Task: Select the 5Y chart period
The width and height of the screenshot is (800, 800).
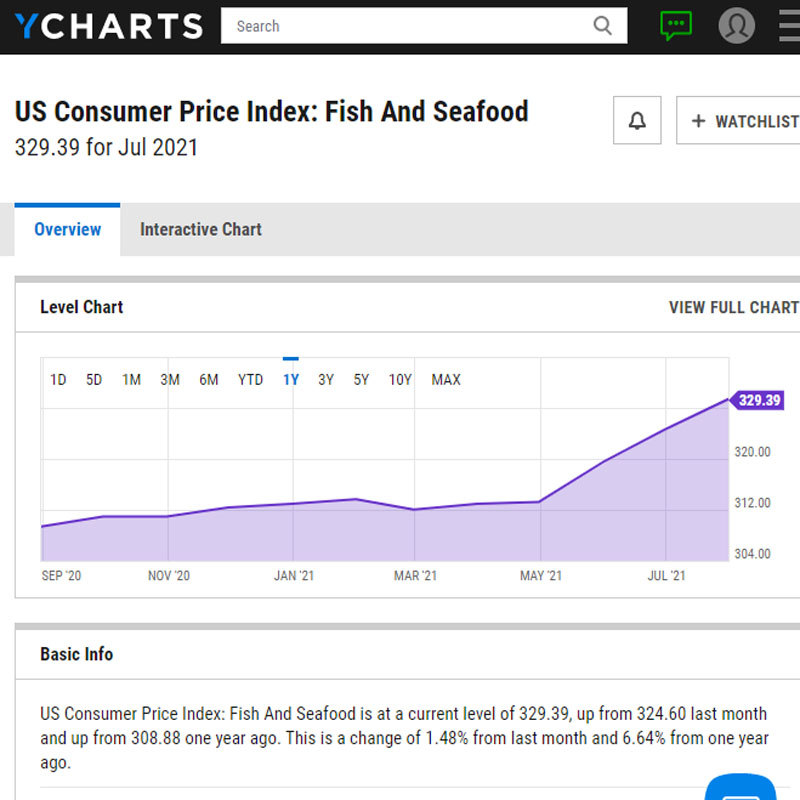Action: pos(361,379)
